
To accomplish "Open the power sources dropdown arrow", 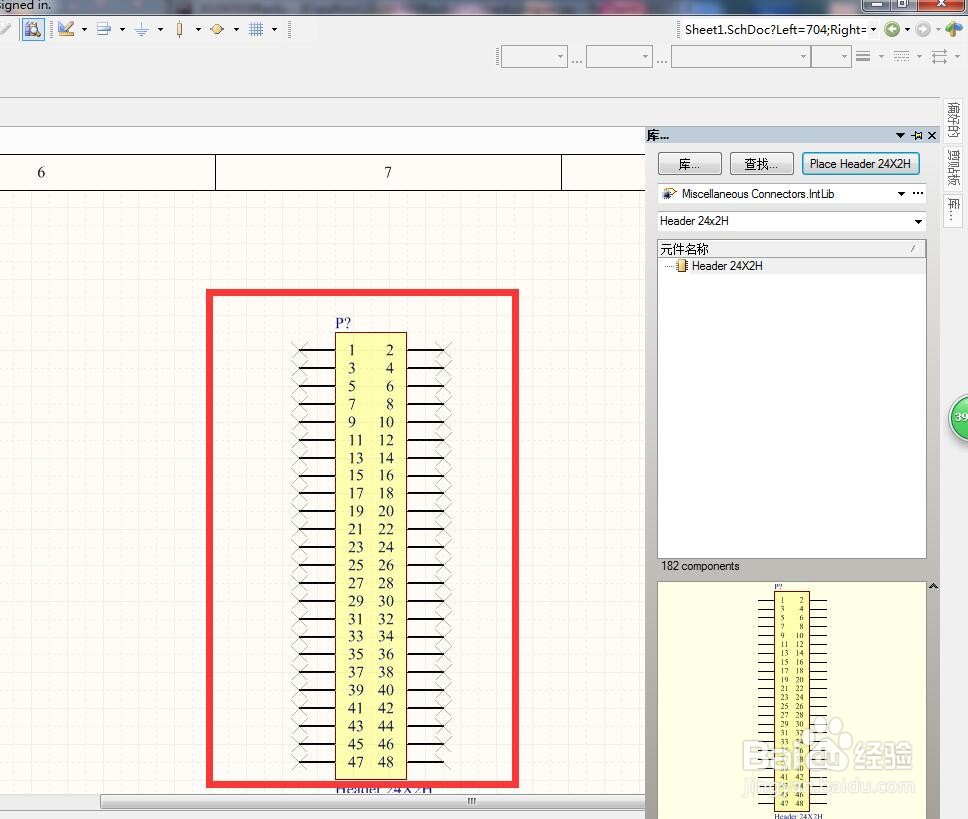I will click(x=161, y=29).
